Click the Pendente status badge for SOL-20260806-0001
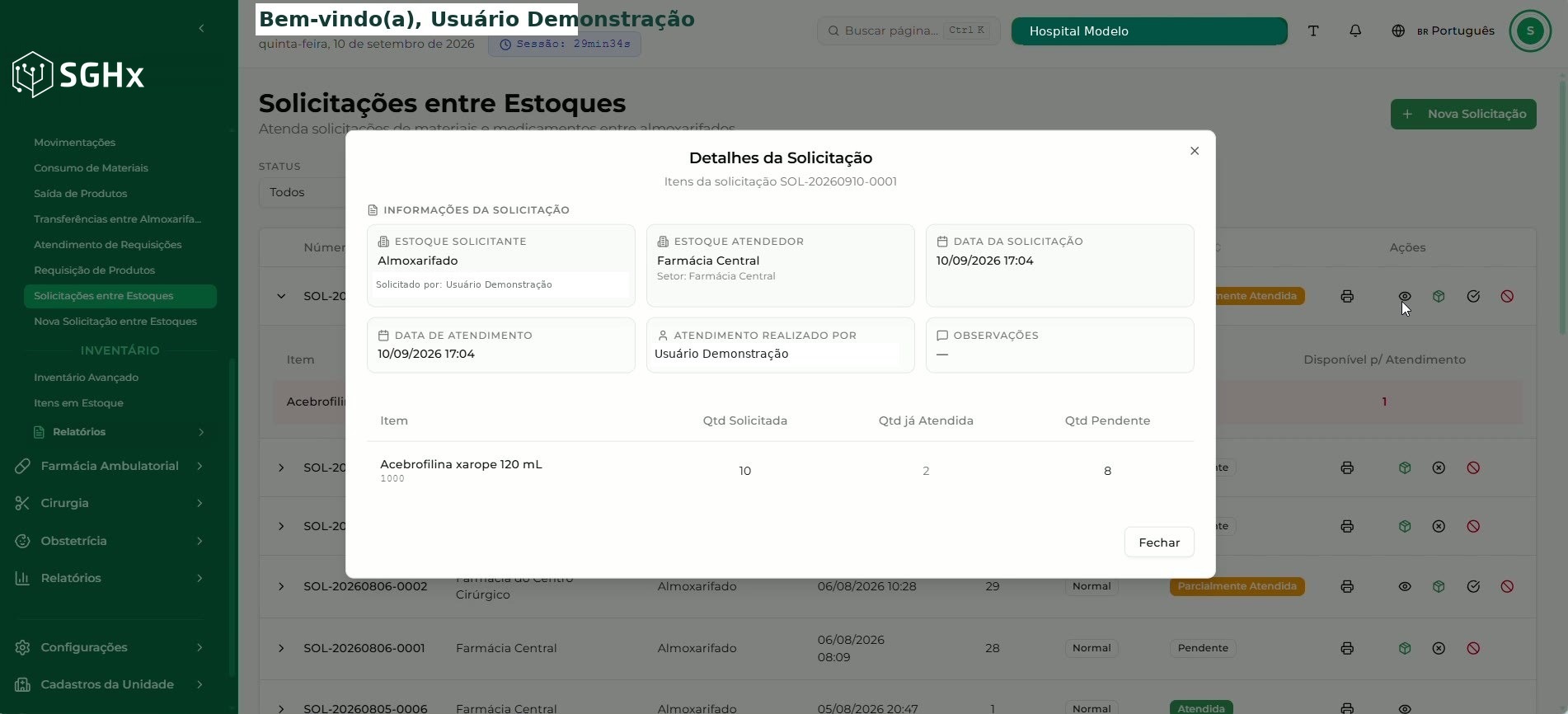Image resolution: width=1568 pixels, height=714 pixels. (1203, 648)
